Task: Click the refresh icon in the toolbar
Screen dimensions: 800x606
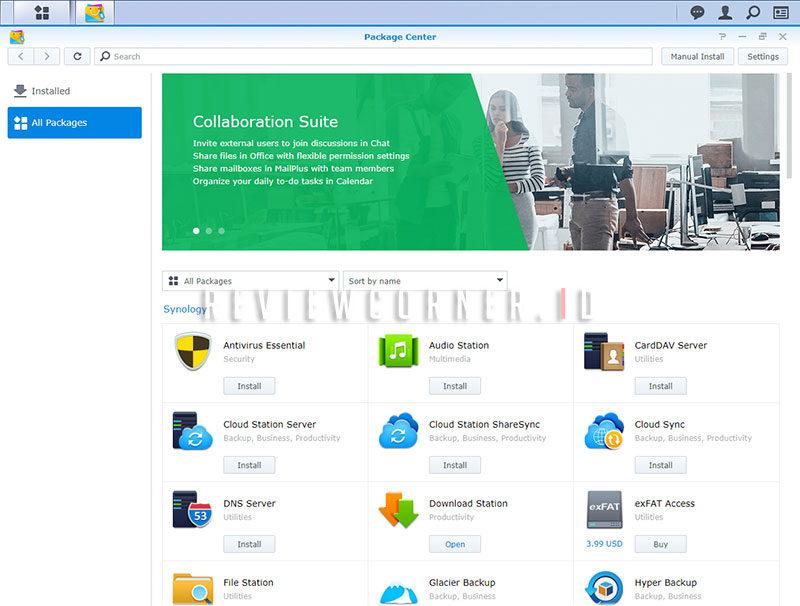Action: [x=77, y=56]
